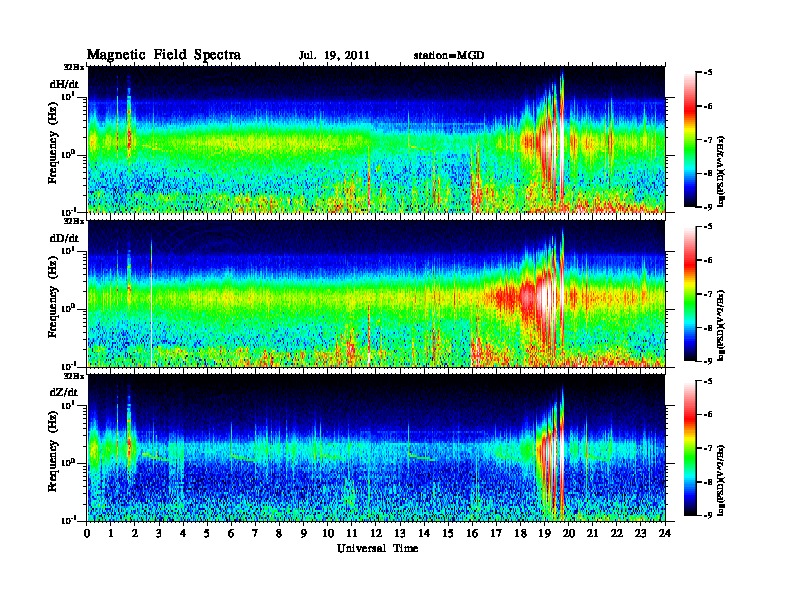Click the Frequency (Hz) axis label of dH/dt panel

(53, 143)
